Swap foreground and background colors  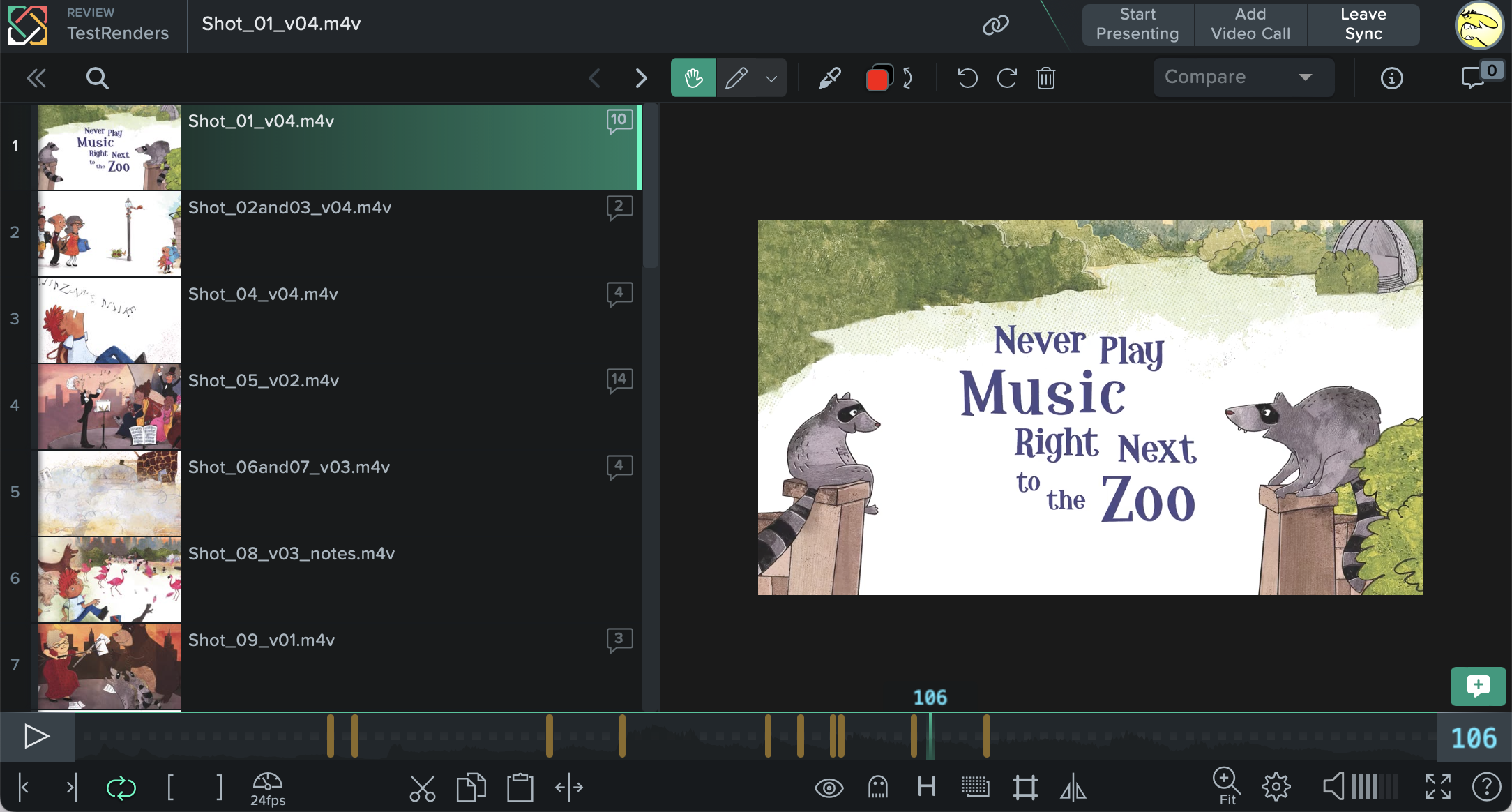point(908,78)
